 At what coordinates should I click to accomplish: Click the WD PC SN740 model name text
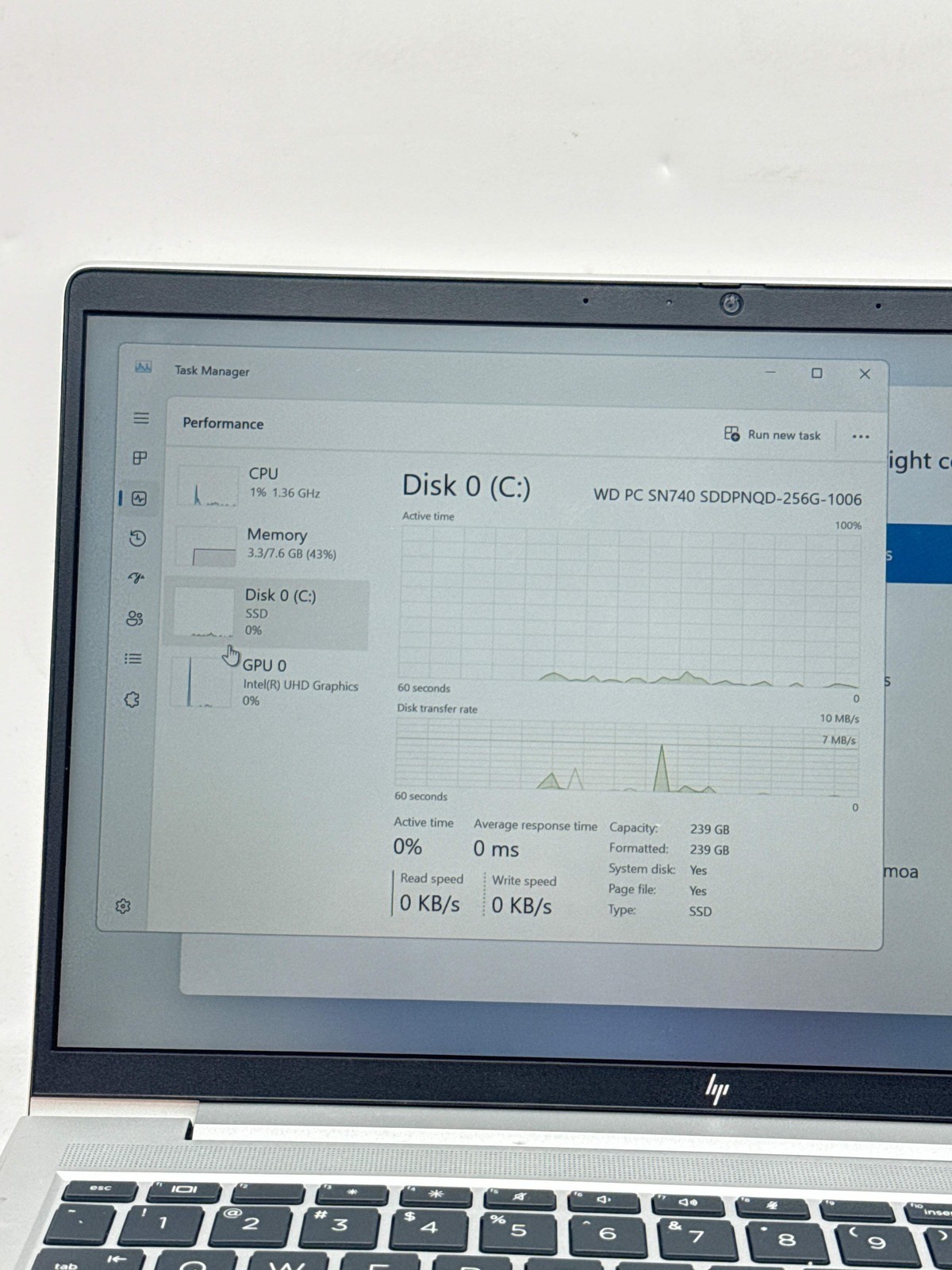[727, 498]
